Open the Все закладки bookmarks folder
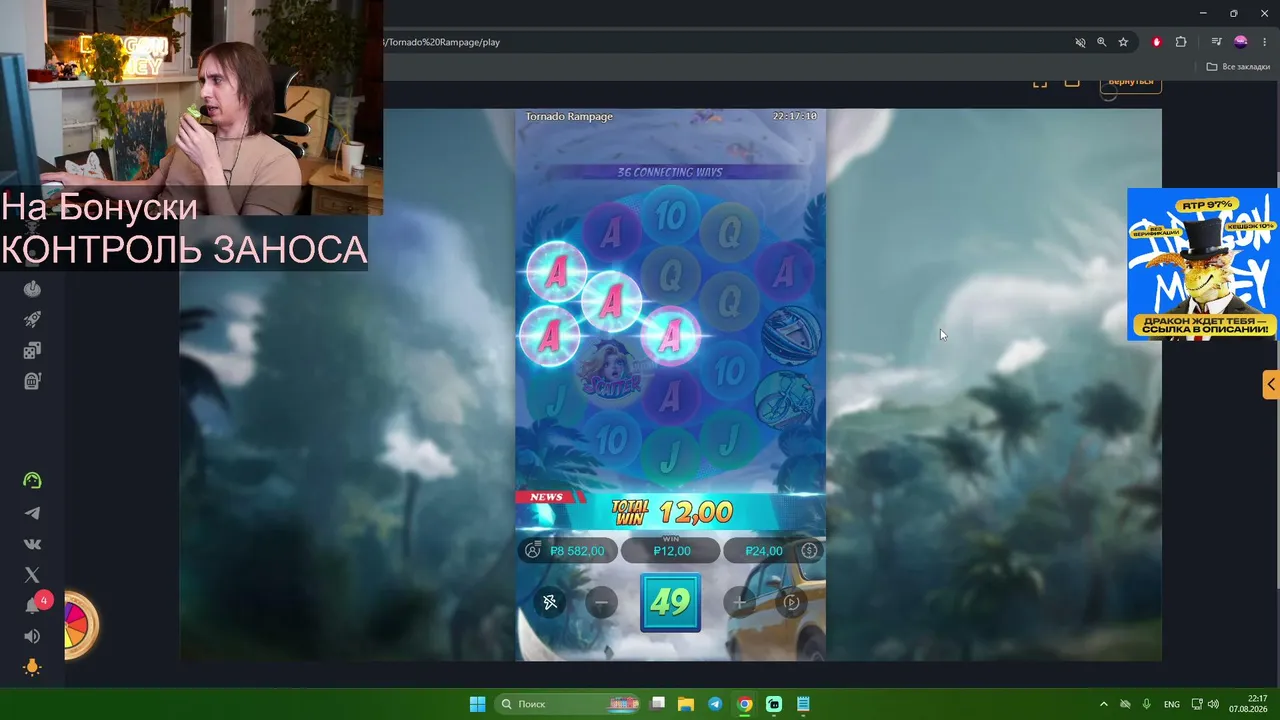This screenshot has height=720, width=1280. (x=1238, y=67)
